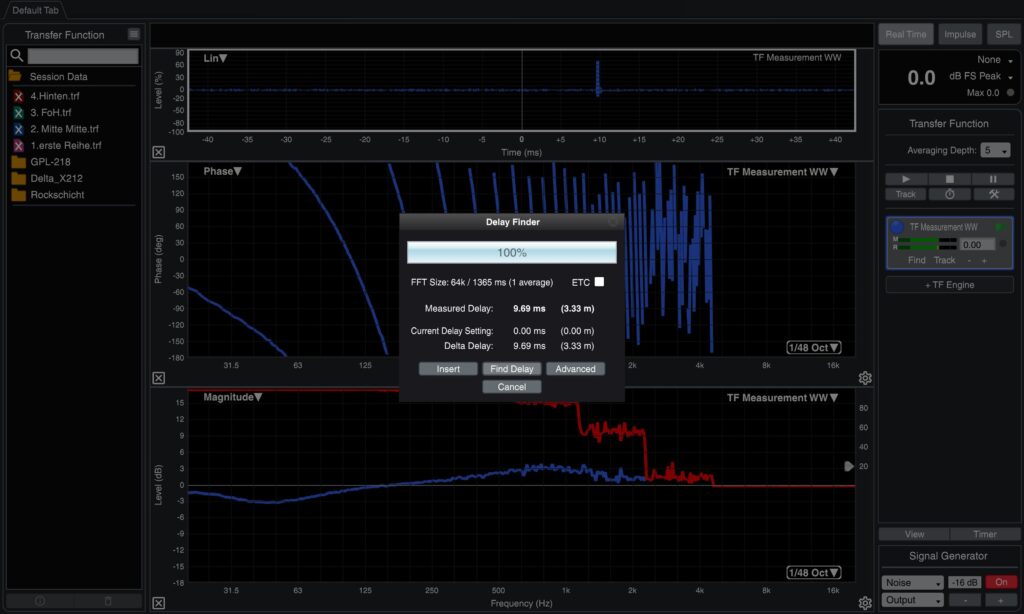Image resolution: width=1024 pixels, height=614 pixels.
Task: Open the Averaging Depth dropdown
Action: (x=995, y=150)
